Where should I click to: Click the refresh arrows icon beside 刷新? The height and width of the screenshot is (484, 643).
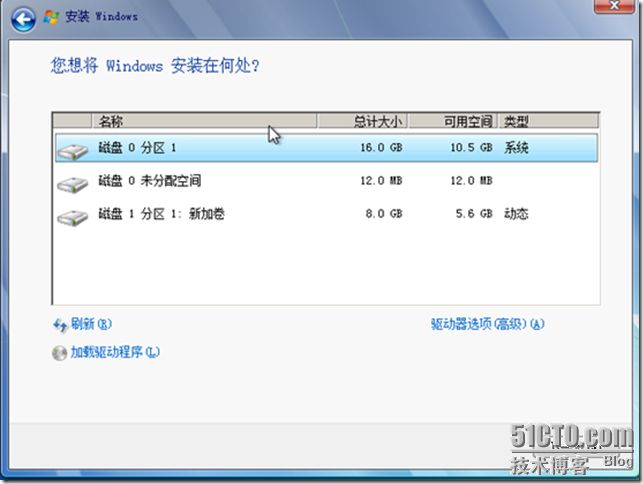coord(60,325)
